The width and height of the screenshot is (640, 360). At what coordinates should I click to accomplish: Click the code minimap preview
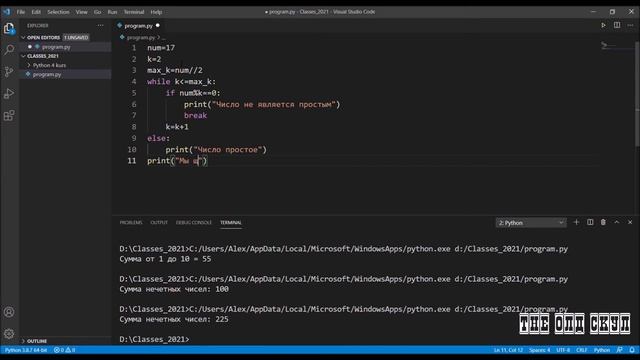click(616, 46)
